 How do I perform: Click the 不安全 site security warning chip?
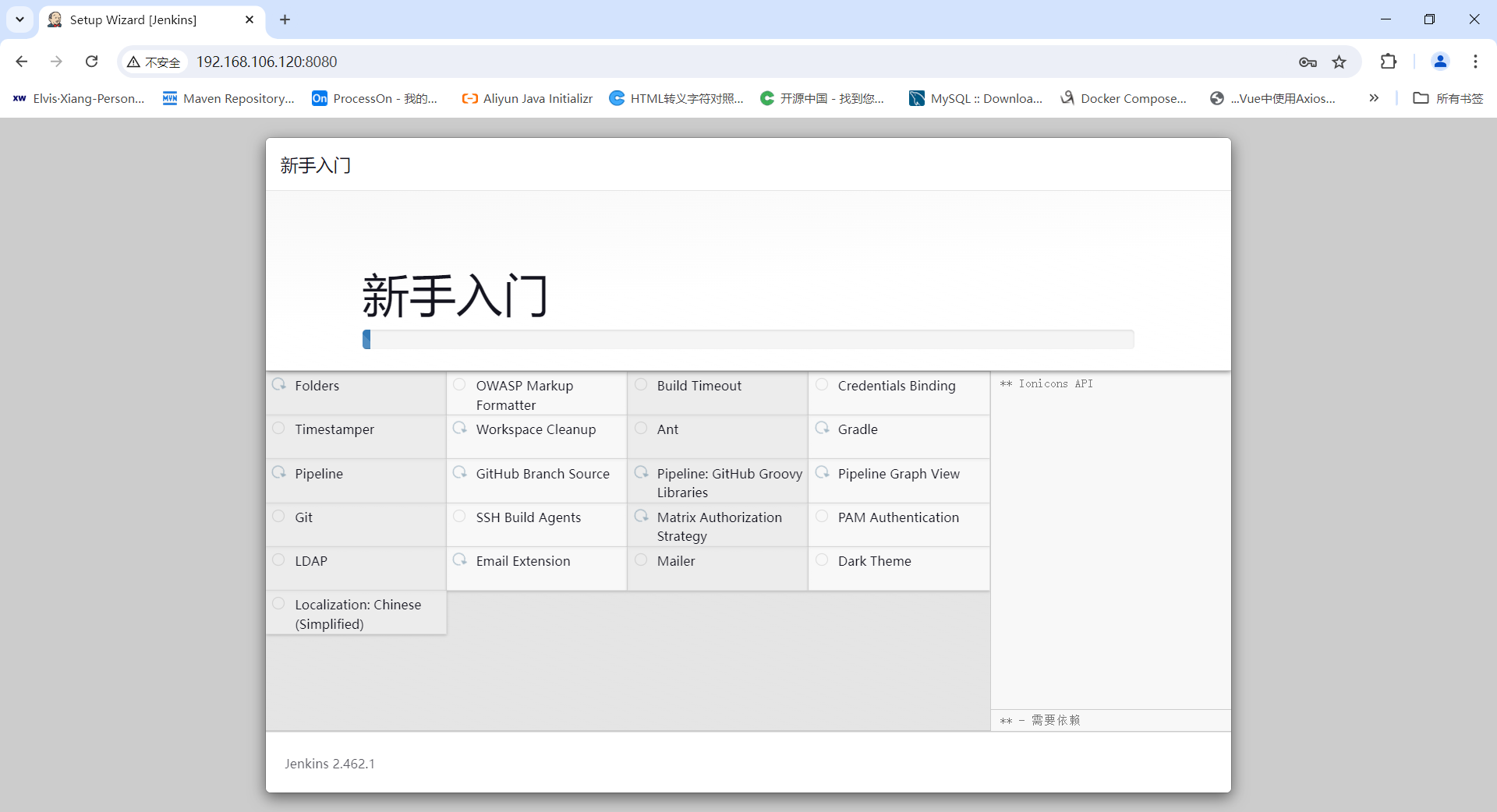pyautogui.click(x=154, y=62)
